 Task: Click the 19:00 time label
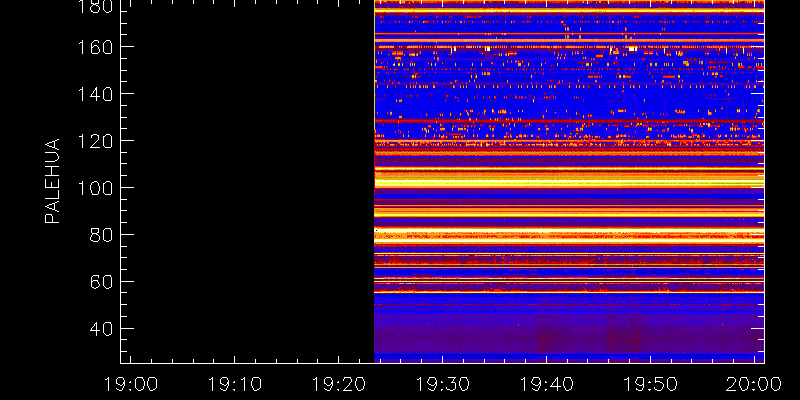click(131, 384)
